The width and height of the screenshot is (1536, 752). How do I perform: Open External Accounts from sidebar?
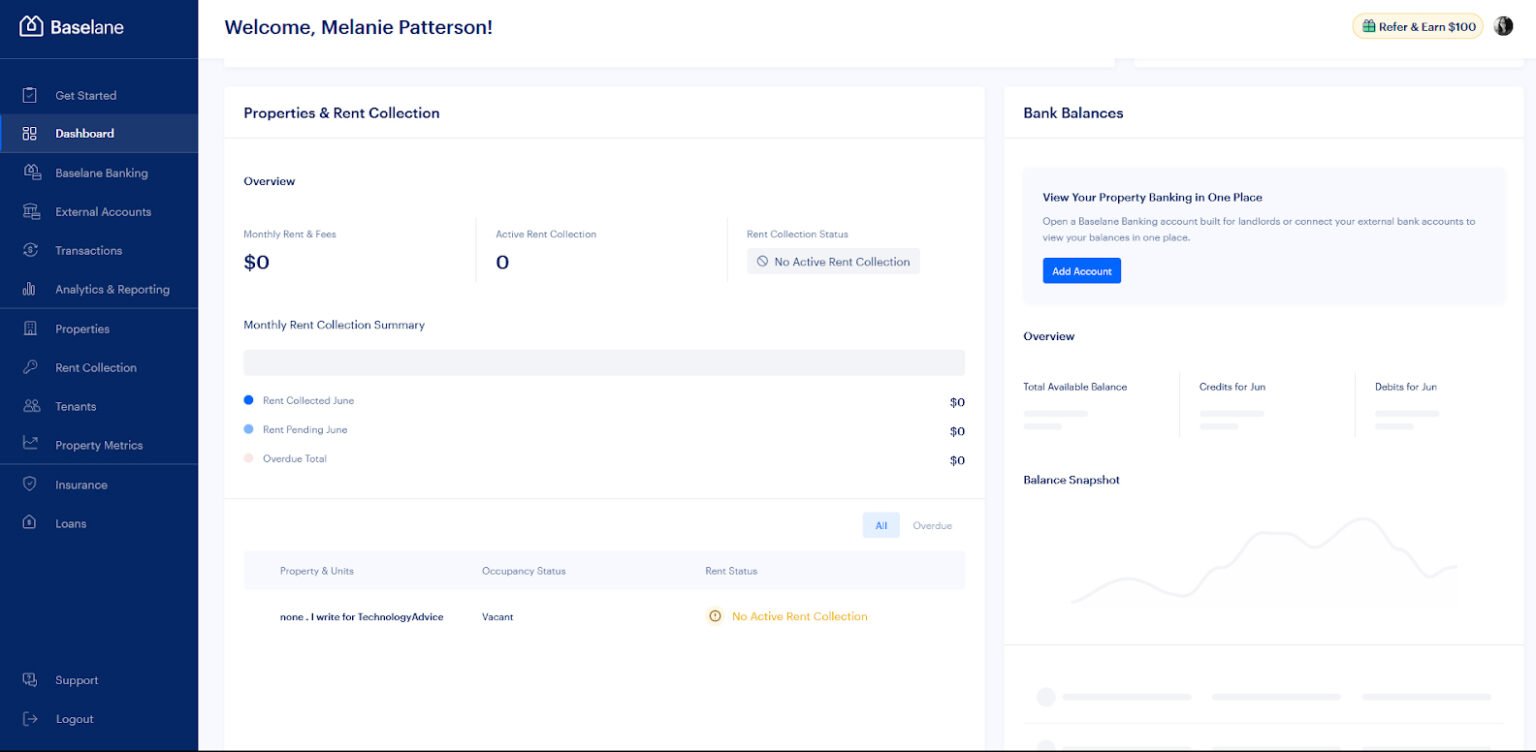coord(99,212)
